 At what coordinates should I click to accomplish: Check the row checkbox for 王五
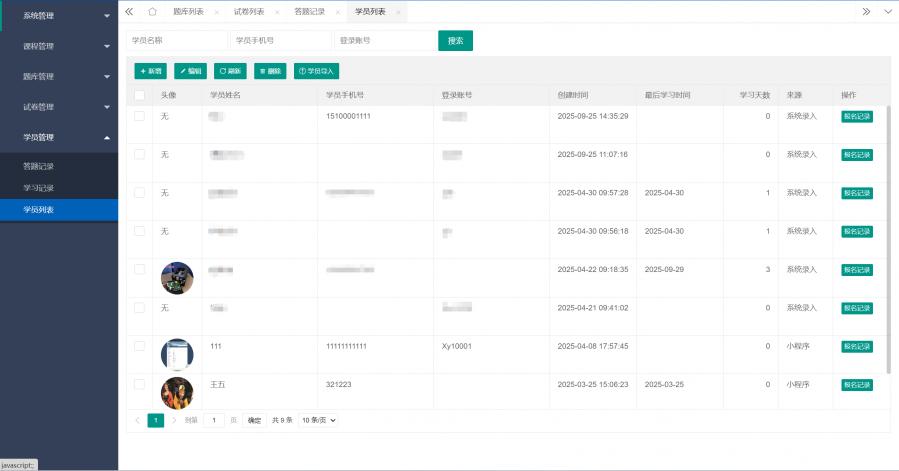(x=140, y=383)
